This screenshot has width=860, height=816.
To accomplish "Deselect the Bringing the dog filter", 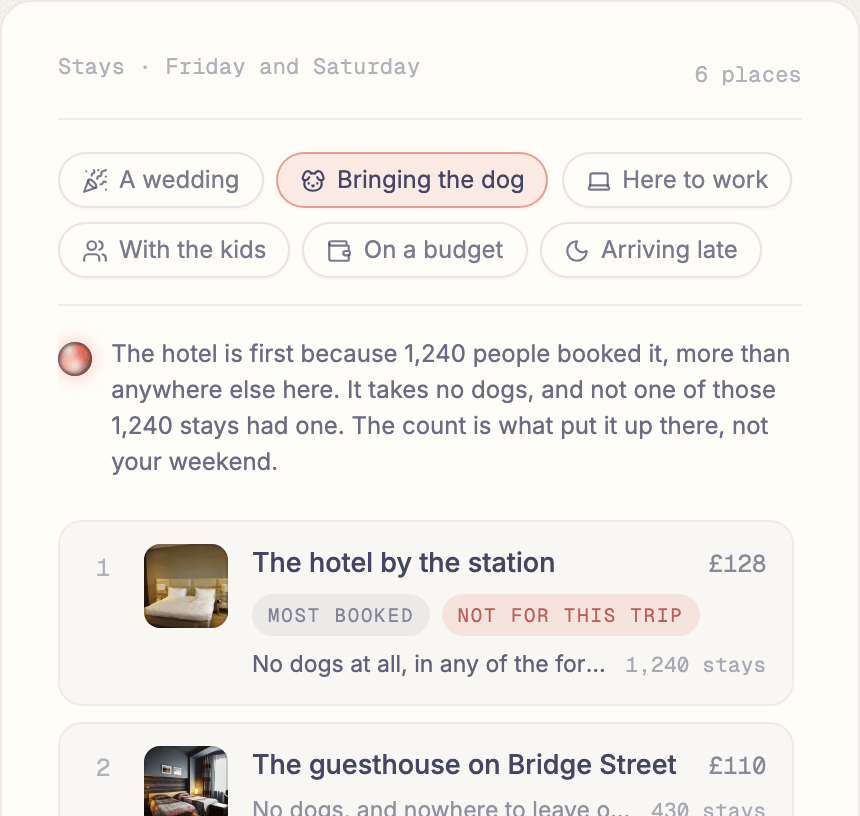I will click(412, 180).
